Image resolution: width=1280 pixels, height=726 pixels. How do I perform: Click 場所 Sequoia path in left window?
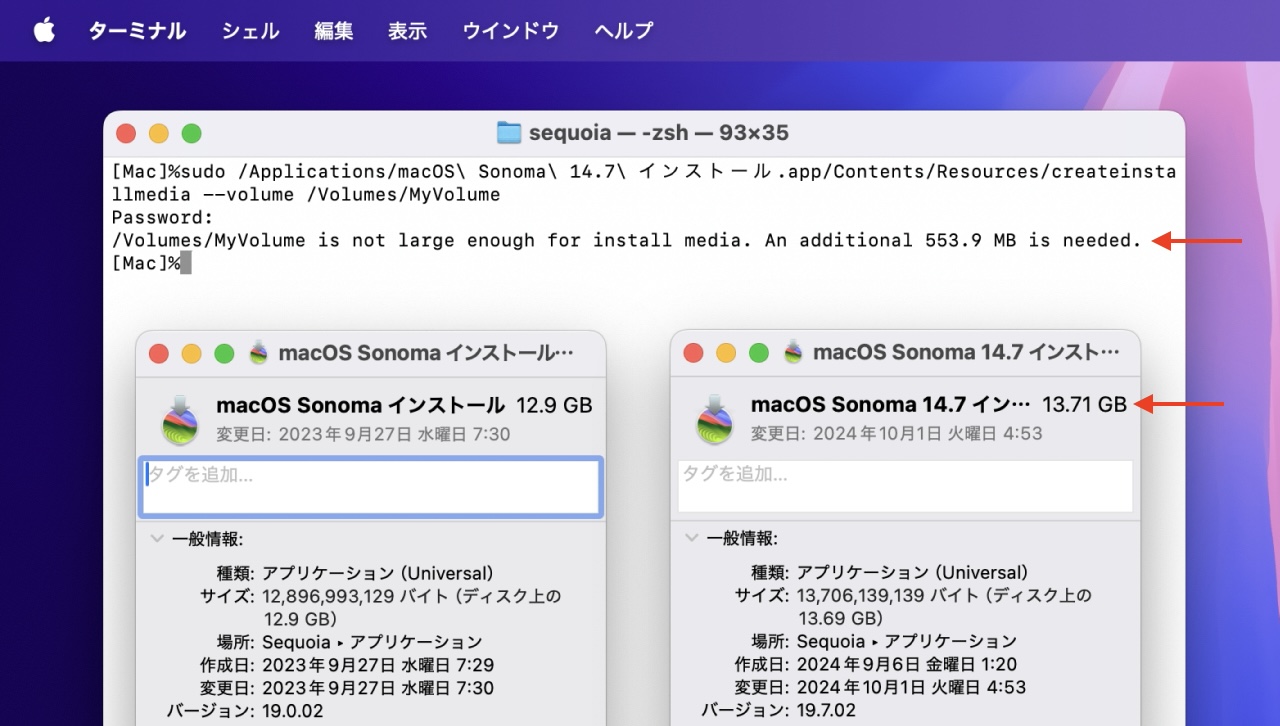pyautogui.click(x=372, y=642)
